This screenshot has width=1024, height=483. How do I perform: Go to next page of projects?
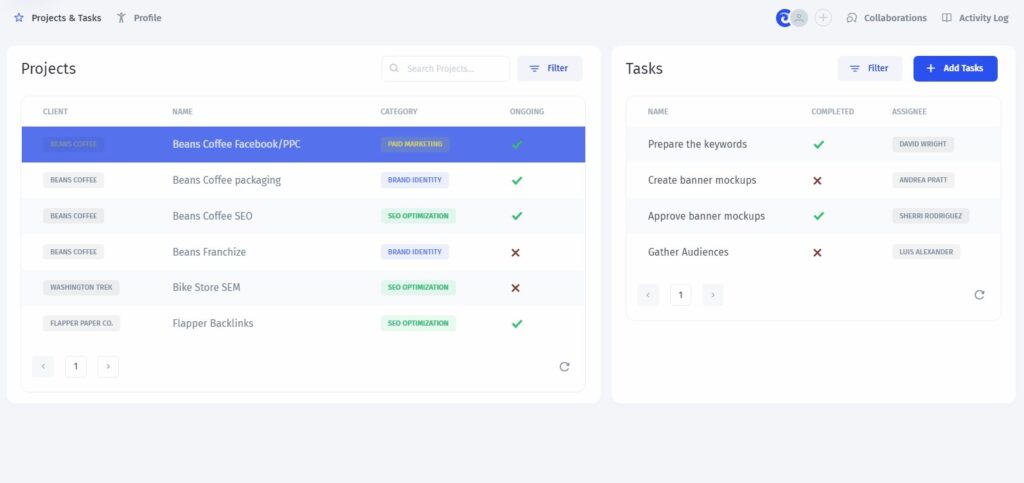108,367
